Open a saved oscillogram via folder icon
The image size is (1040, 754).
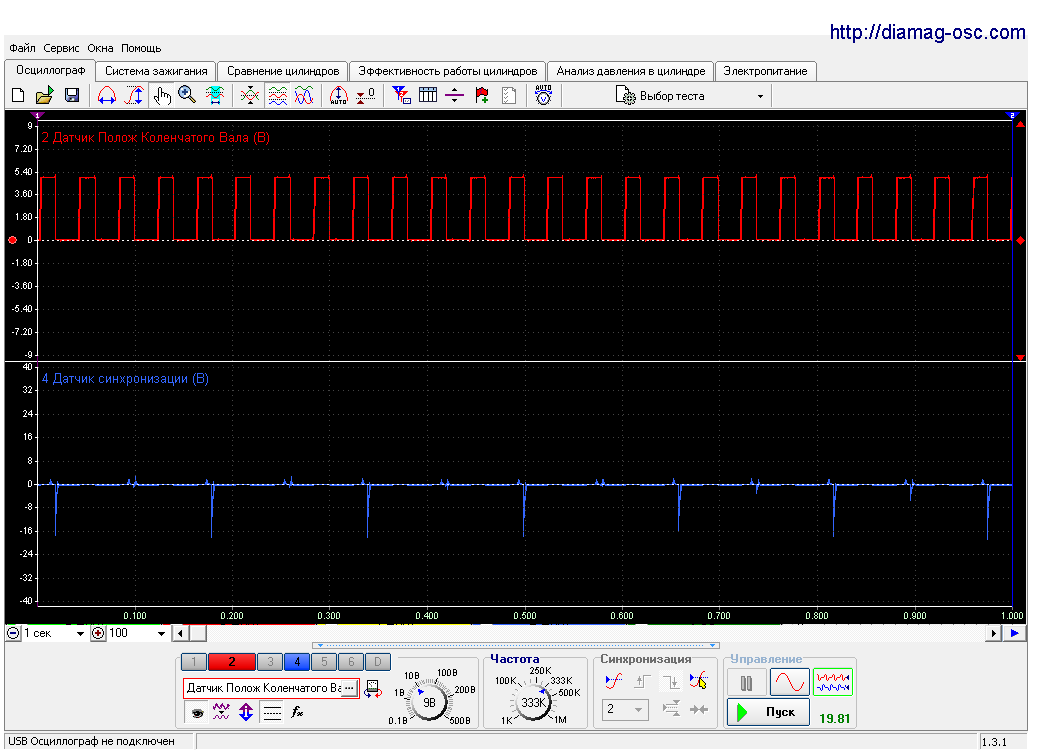(44, 96)
